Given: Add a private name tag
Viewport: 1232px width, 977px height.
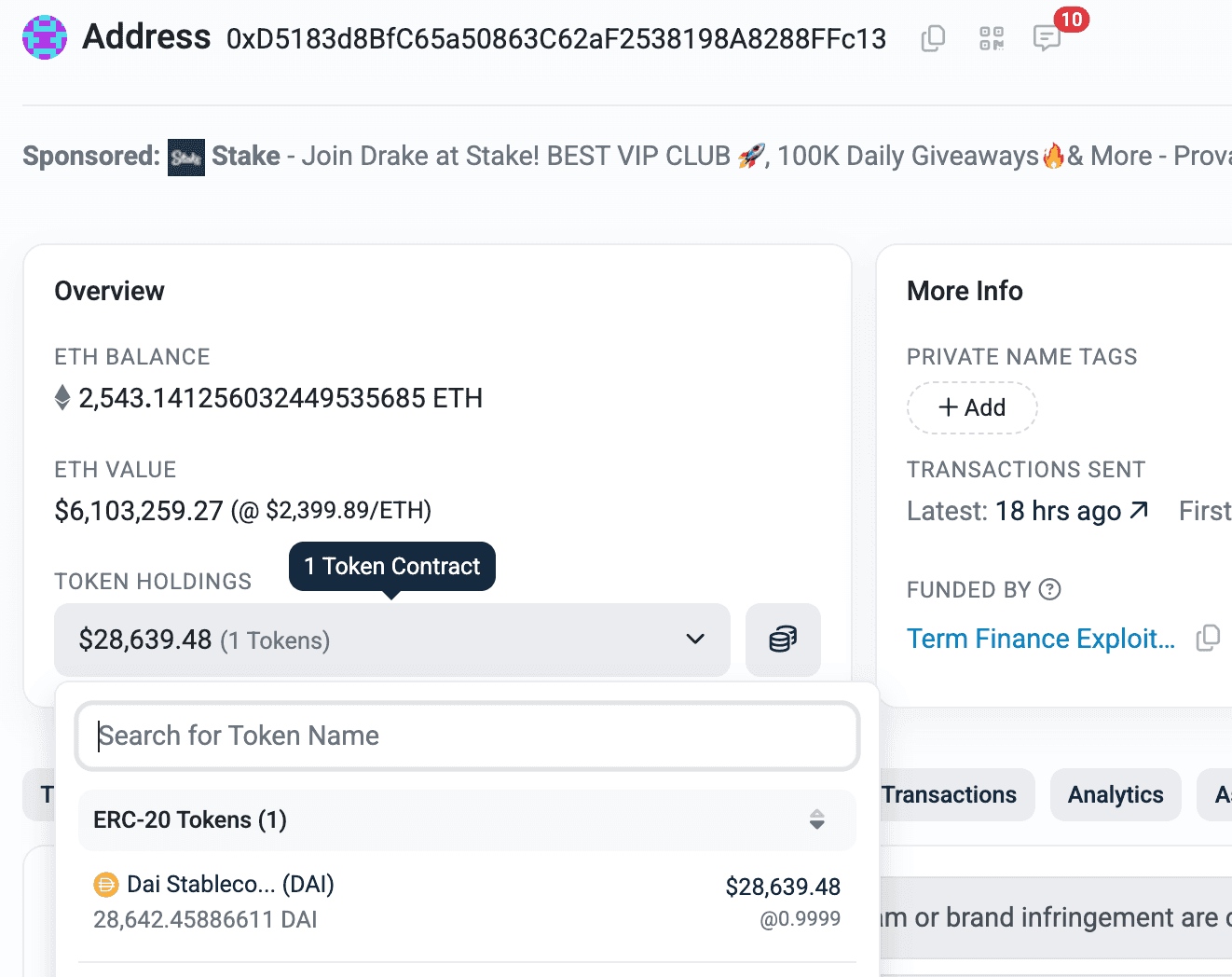Looking at the screenshot, I should click(x=972, y=407).
